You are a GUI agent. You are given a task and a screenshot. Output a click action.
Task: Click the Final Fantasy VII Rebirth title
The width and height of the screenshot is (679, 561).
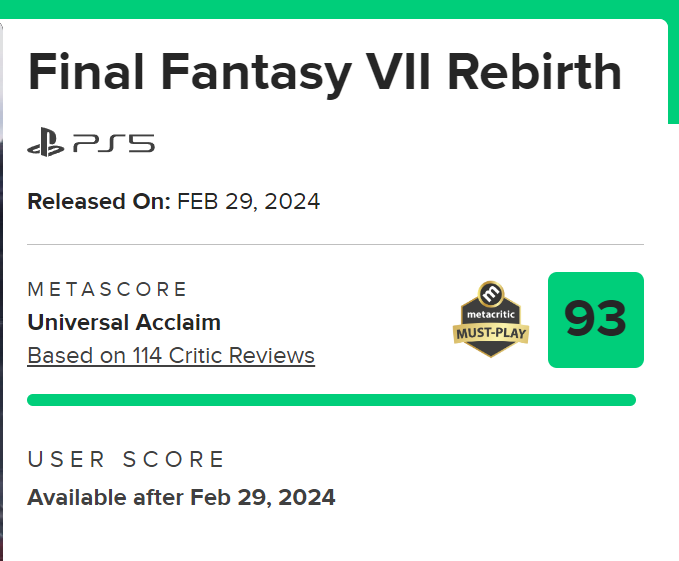coord(324,74)
